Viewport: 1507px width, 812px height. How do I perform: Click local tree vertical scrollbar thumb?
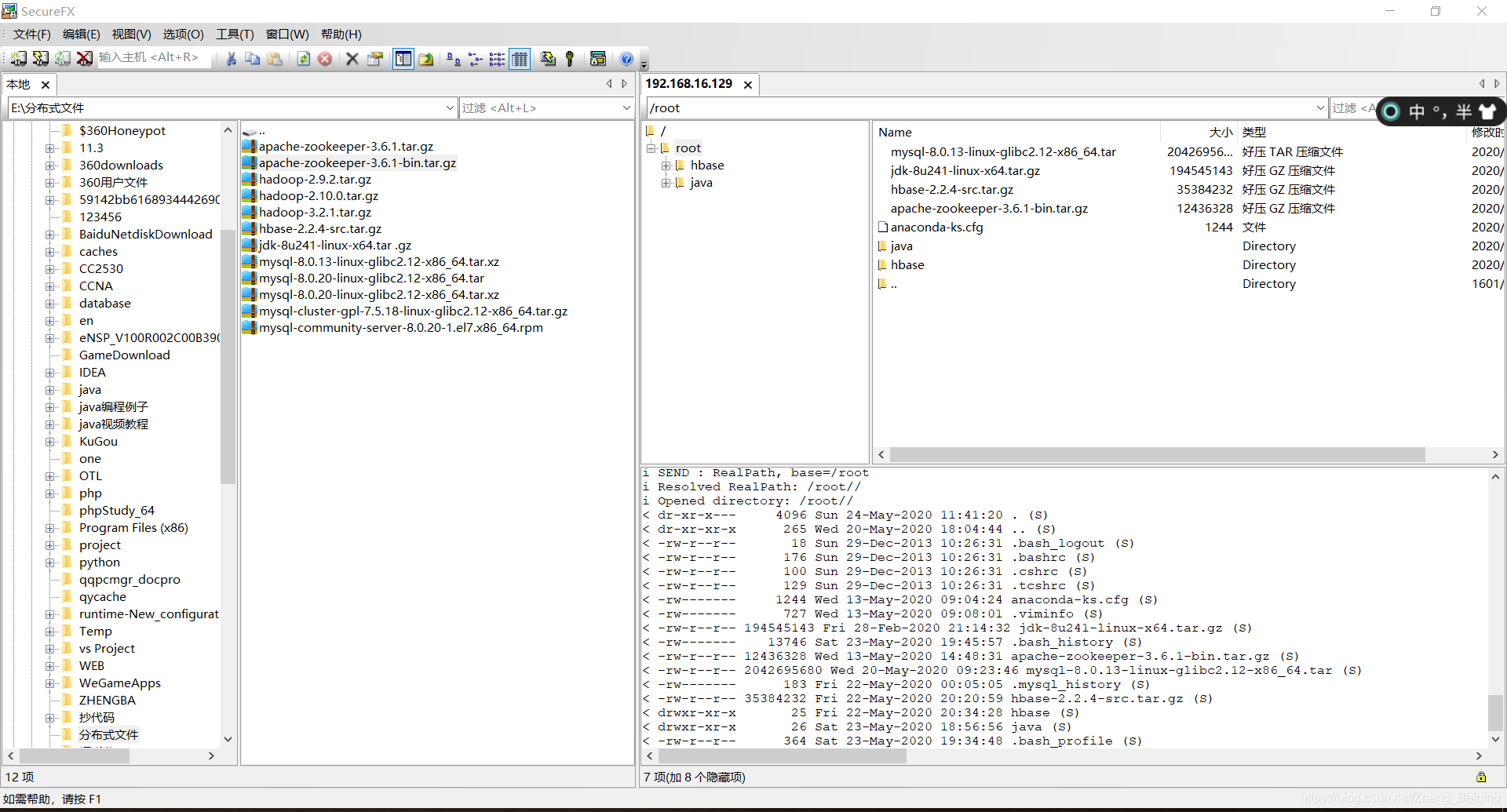point(228,357)
